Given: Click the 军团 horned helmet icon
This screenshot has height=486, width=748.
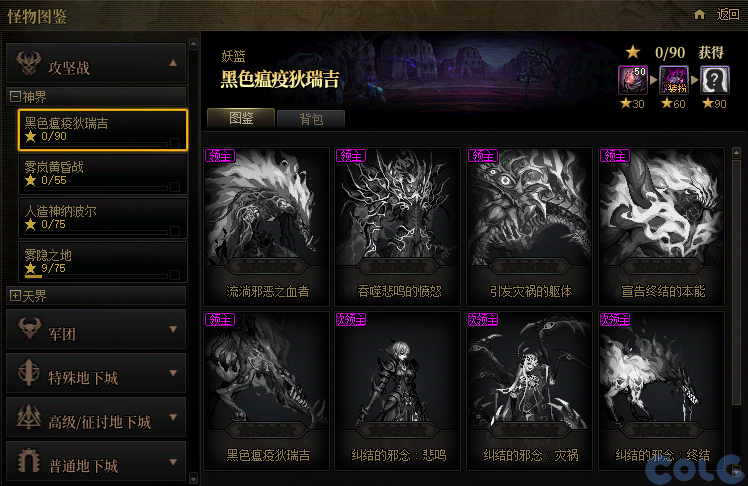Looking at the screenshot, I should point(30,329).
